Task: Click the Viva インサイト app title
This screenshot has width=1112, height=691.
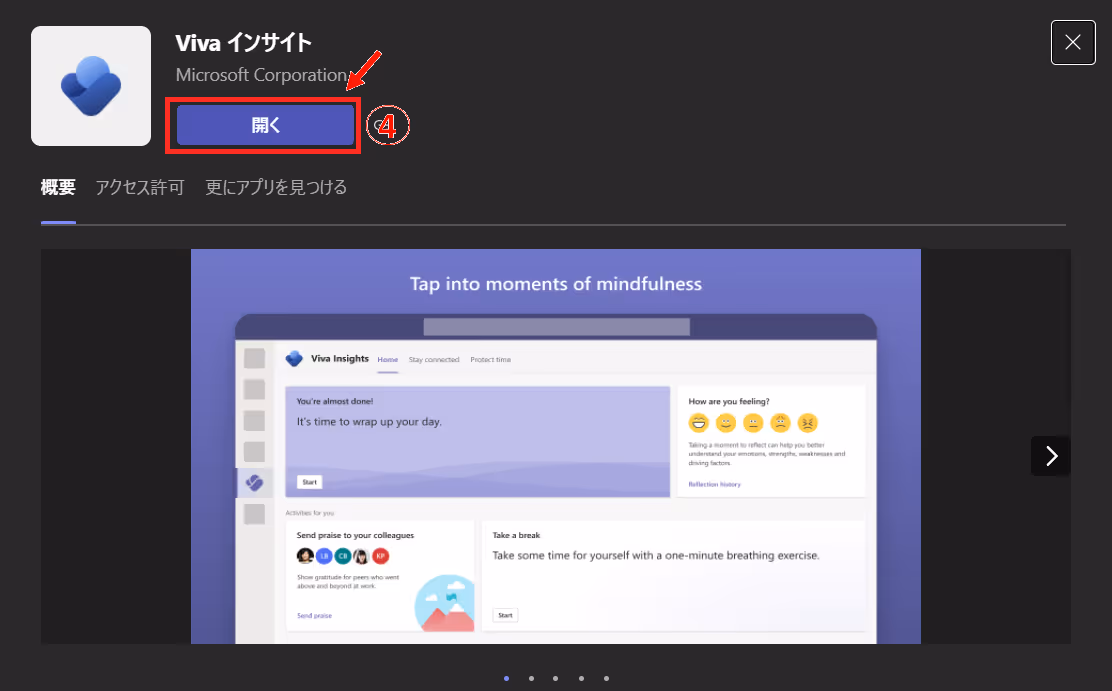Action: tap(243, 43)
